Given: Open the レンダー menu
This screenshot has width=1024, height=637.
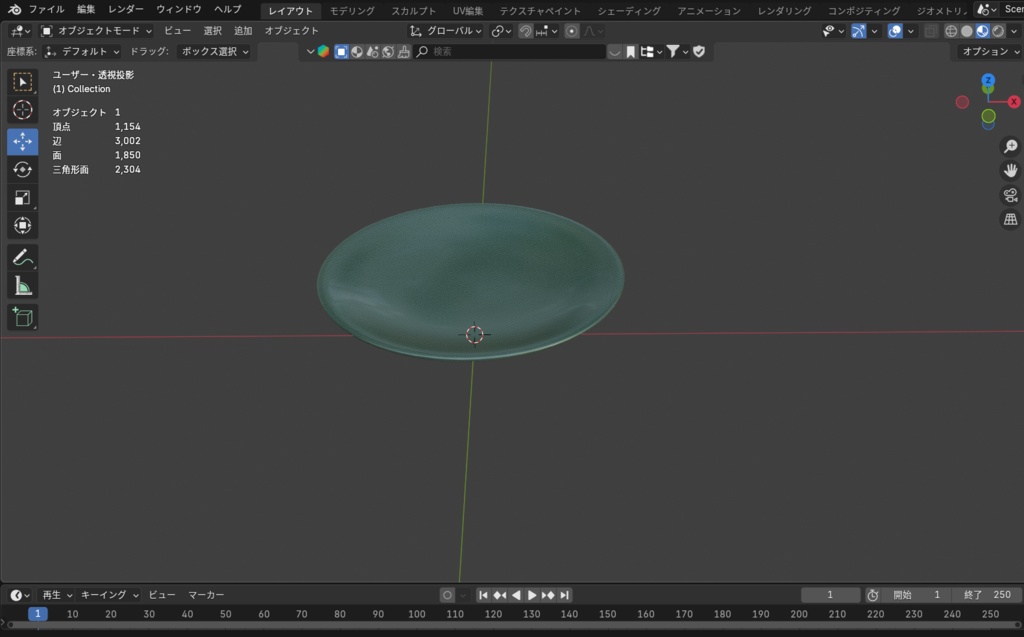Looking at the screenshot, I should click(x=125, y=9).
